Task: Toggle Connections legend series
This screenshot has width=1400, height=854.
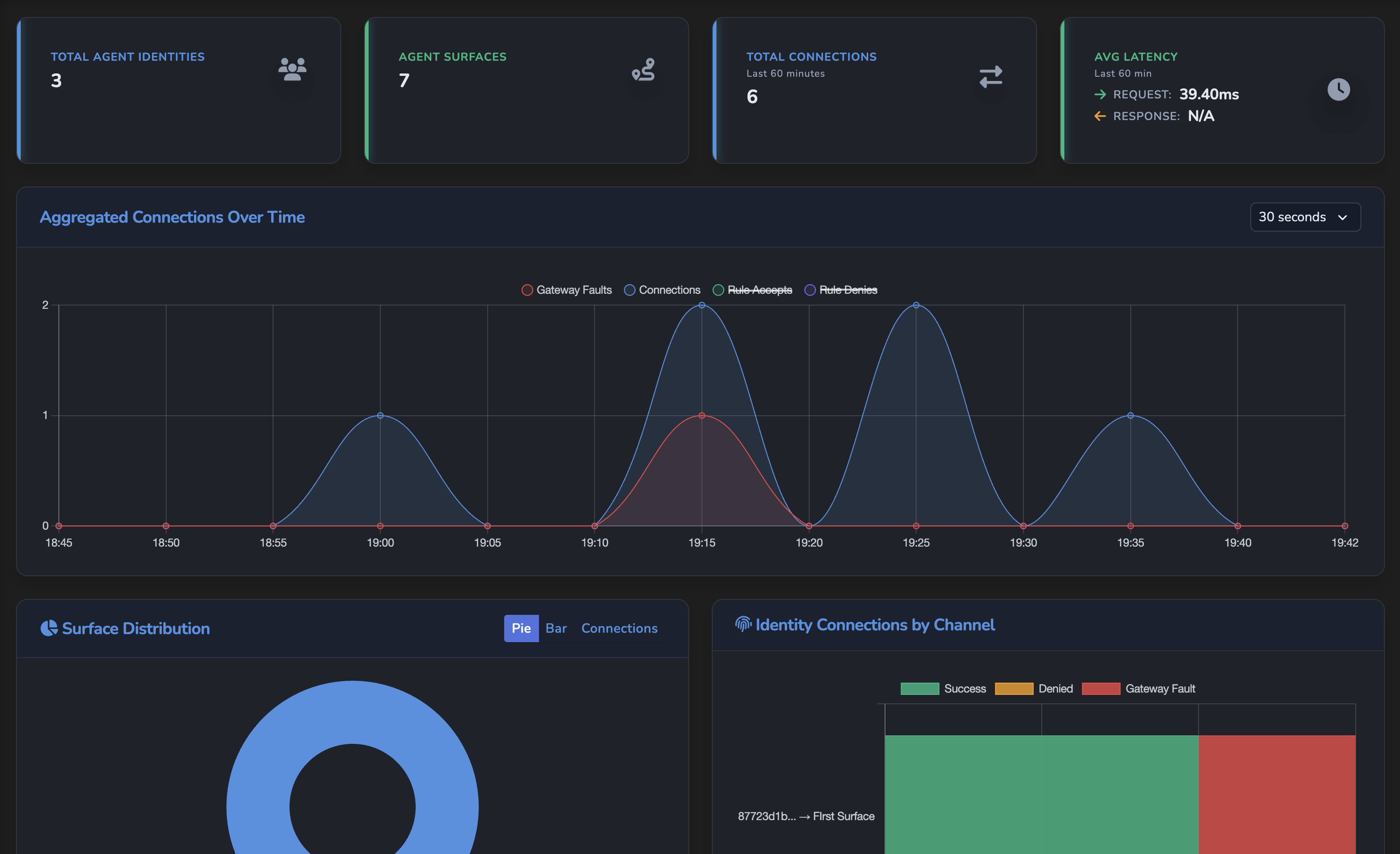Action: [x=662, y=290]
